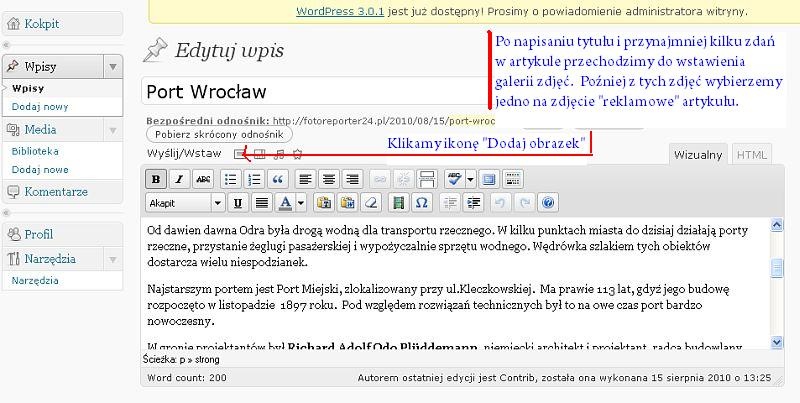
Task: Click the Paste from Word icon
Action: pyautogui.click(x=346, y=203)
